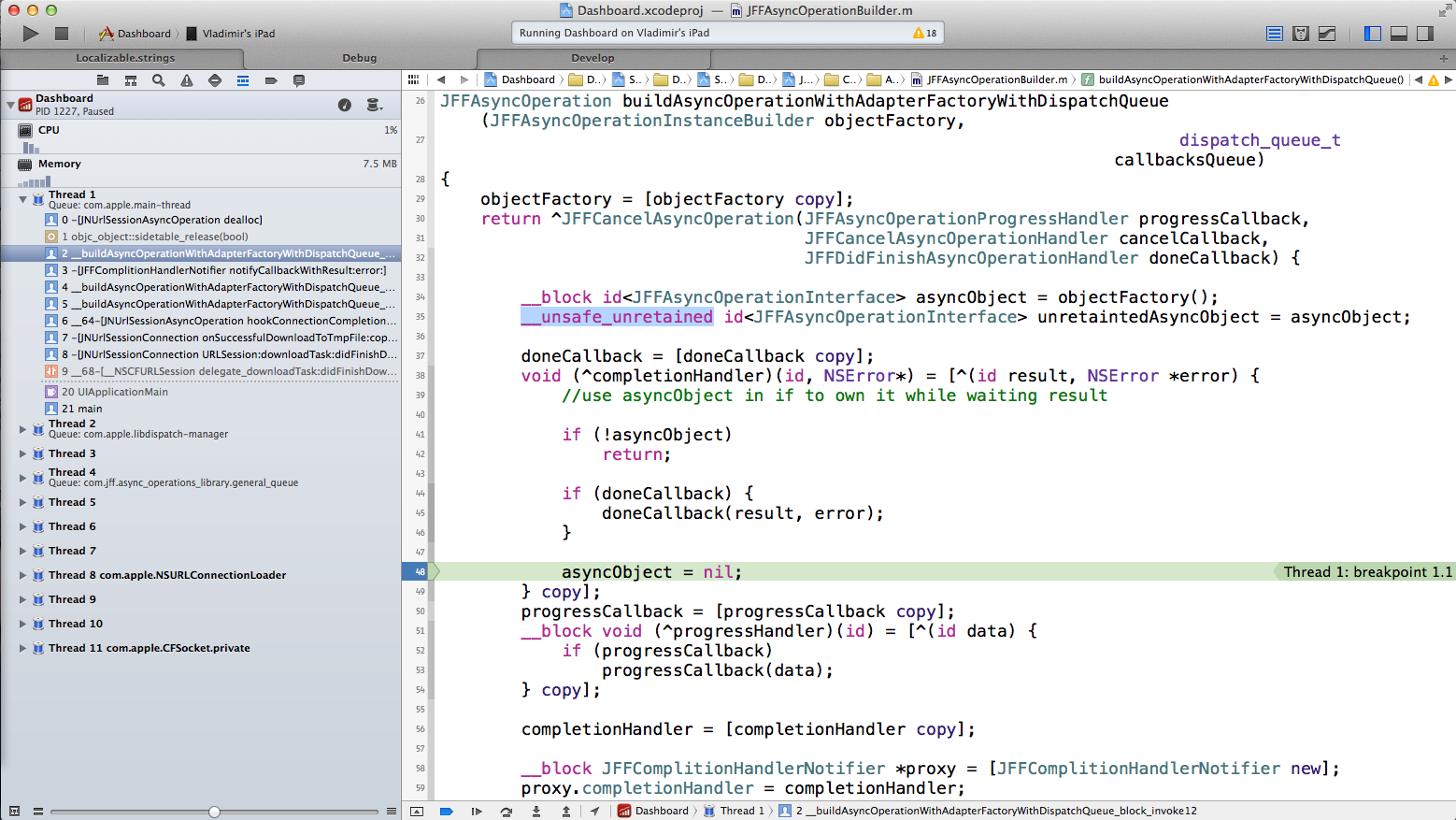Hide the debug area toggle in debug bar
This screenshot has width=1456, height=820.
417,811
